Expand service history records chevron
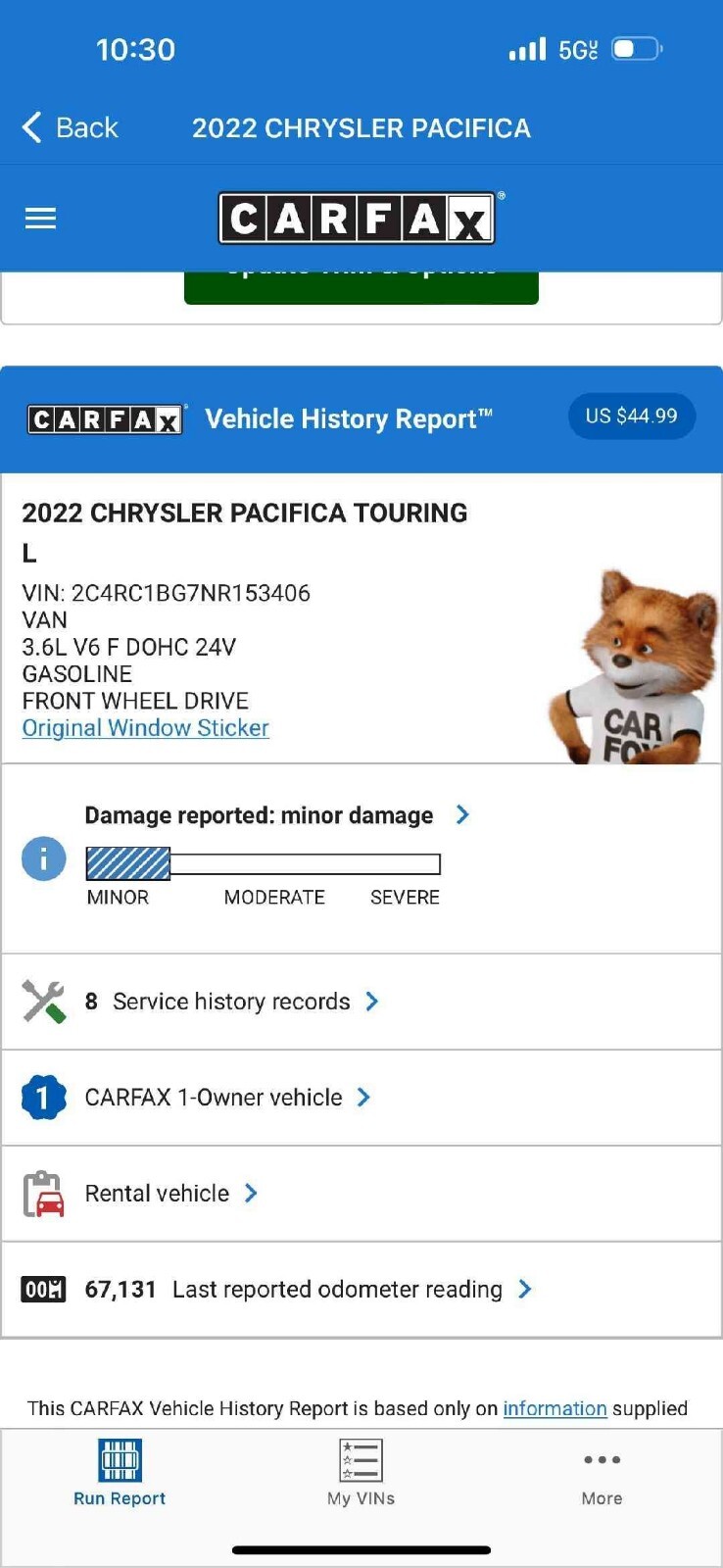723x1568 pixels. (372, 1002)
